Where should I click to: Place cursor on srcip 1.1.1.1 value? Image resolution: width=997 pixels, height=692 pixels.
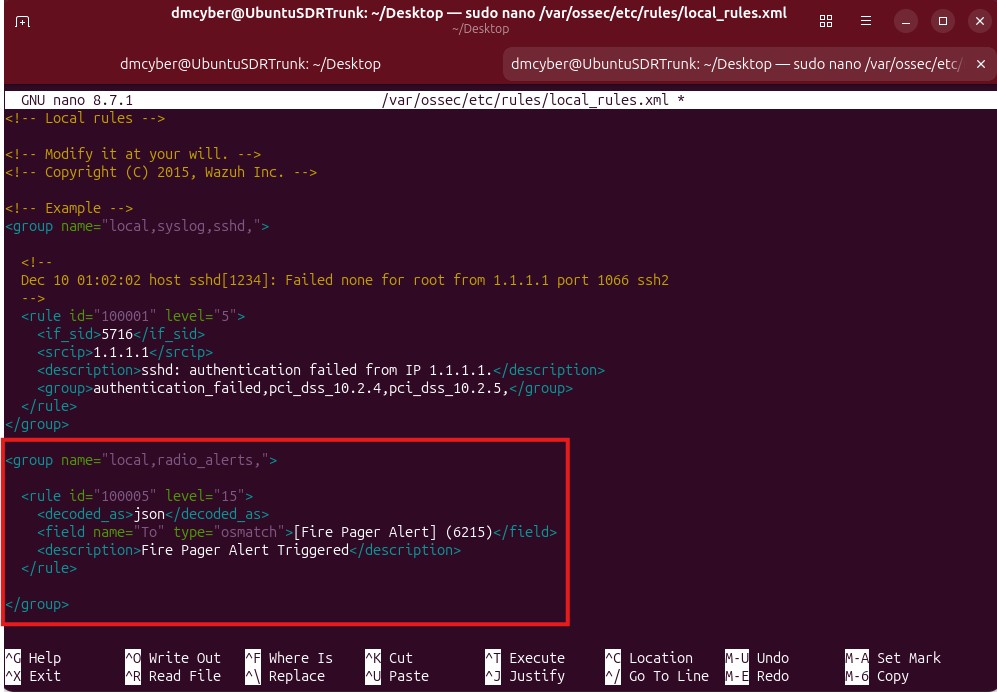coord(121,352)
